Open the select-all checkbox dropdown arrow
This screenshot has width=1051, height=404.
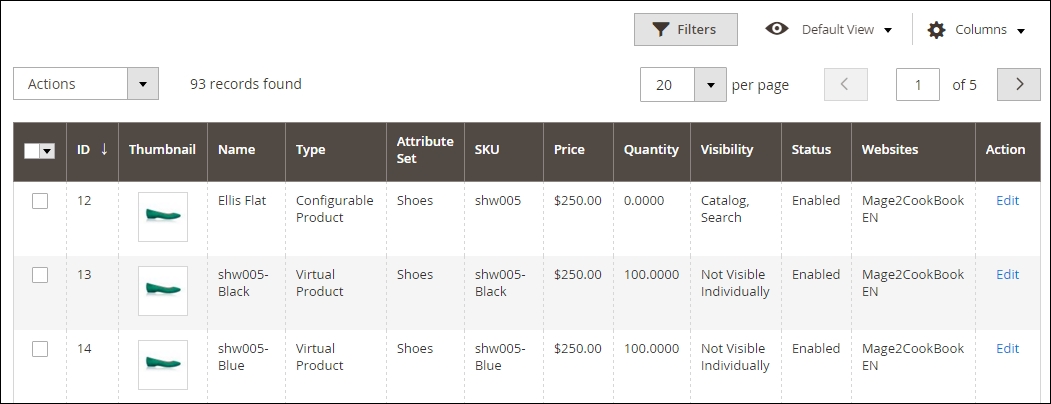coord(47,151)
